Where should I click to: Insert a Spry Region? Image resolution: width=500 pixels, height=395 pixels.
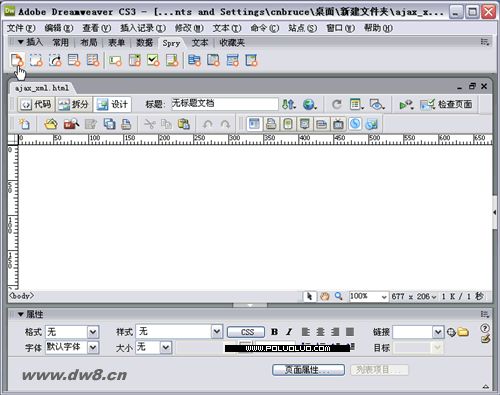tap(36, 60)
